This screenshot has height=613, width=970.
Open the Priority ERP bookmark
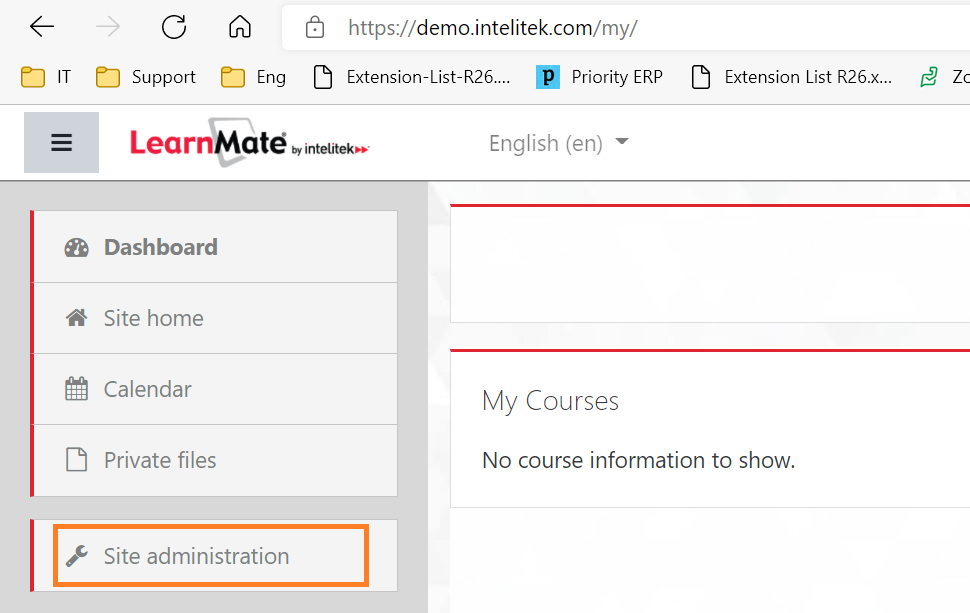[x=599, y=77]
